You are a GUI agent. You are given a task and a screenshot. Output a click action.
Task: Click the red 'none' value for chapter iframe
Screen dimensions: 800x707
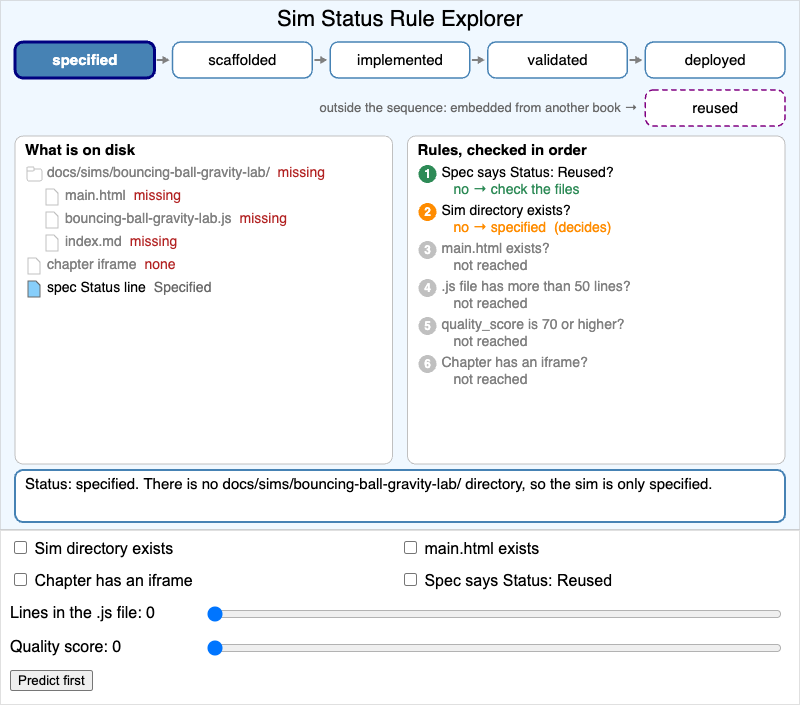[x=160, y=264]
